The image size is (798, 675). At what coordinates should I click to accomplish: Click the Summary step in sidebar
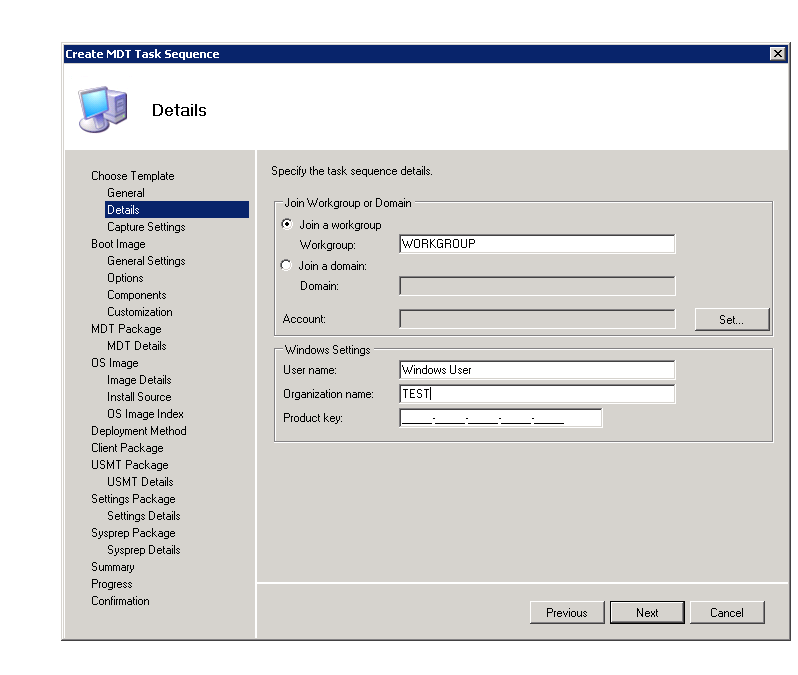pyautogui.click(x=112, y=567)
